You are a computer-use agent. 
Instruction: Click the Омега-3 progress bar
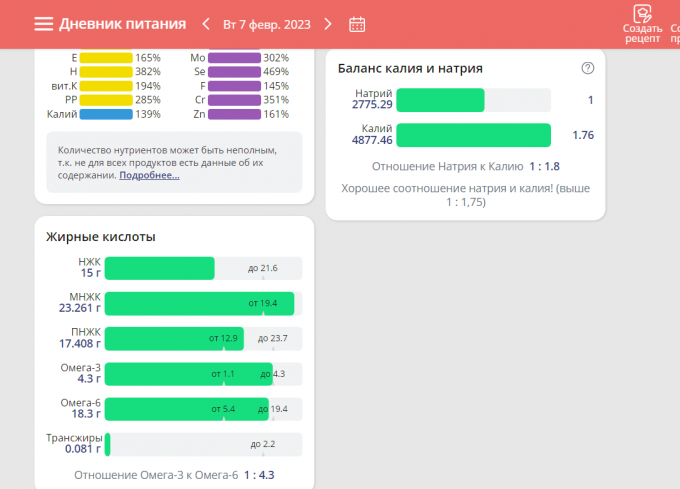[188, 373]
